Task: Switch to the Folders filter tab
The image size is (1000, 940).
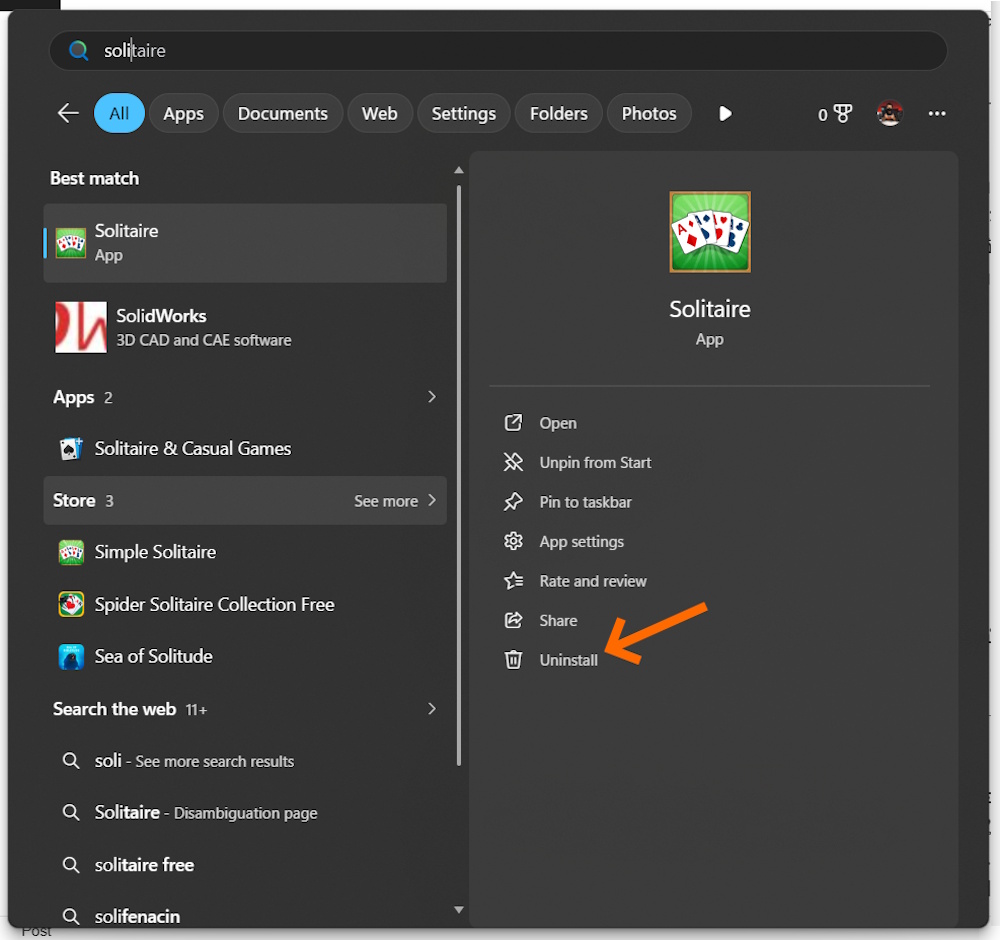Action: coord(559,114)
